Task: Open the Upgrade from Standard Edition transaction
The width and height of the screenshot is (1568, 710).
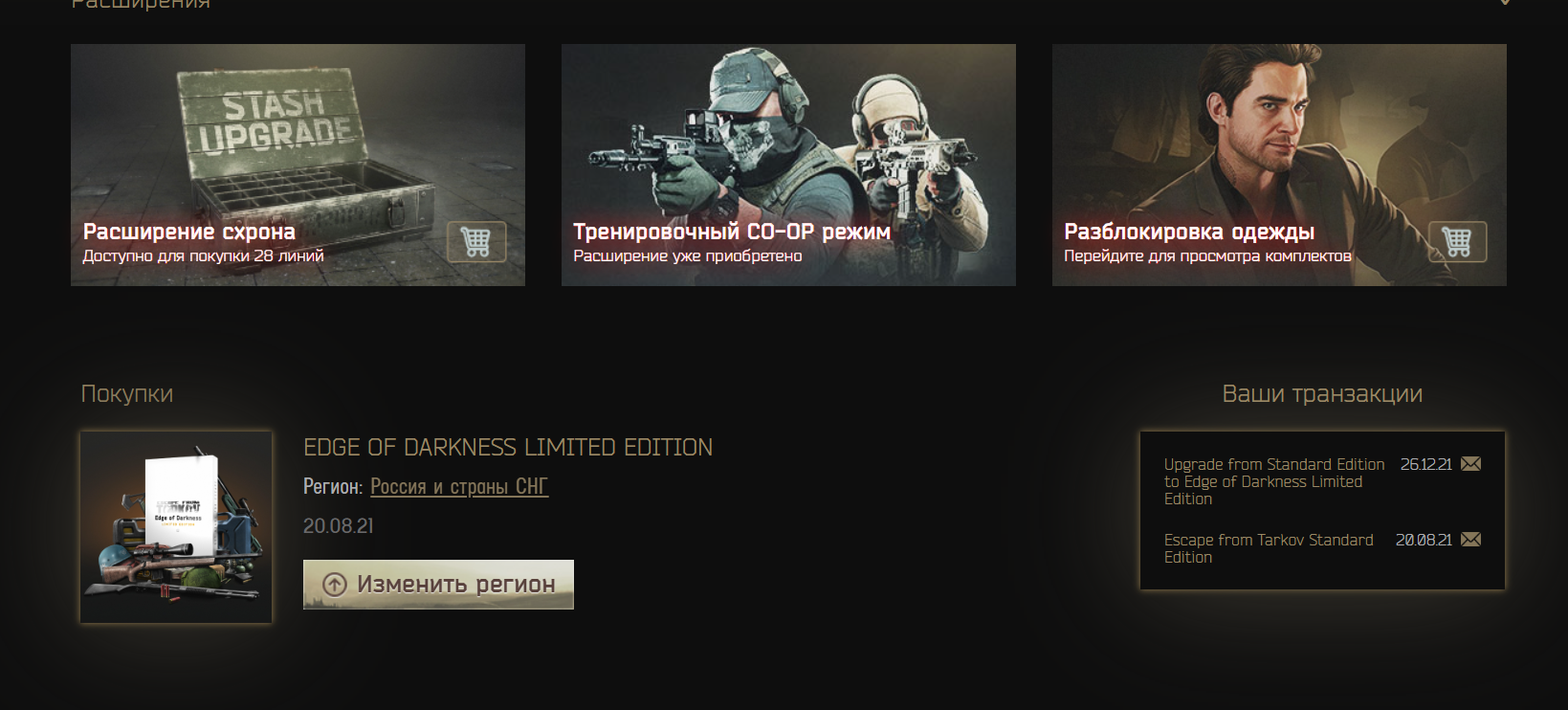Action: click(1274, 481)
